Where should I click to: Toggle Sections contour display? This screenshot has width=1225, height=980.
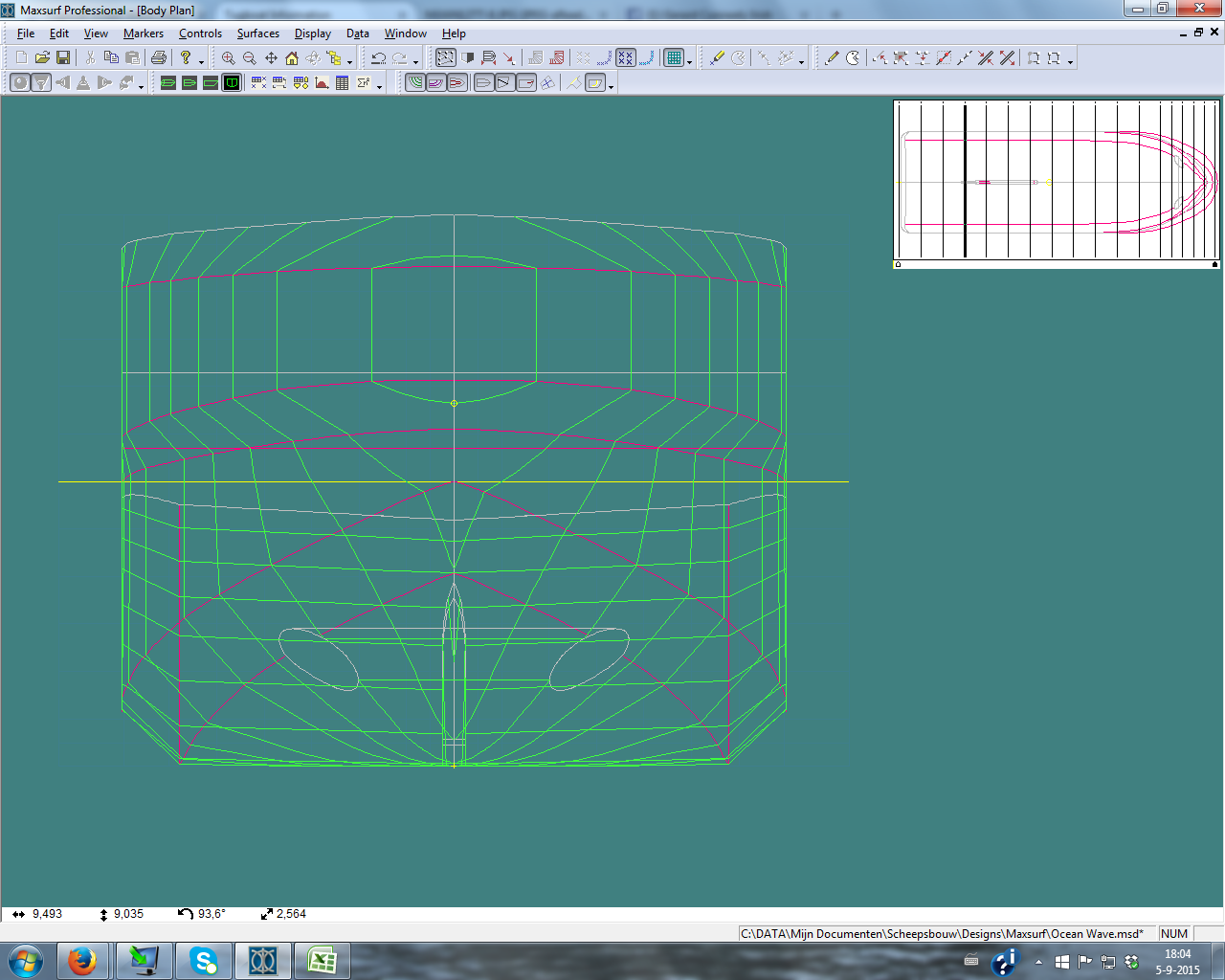coord(414,83)
